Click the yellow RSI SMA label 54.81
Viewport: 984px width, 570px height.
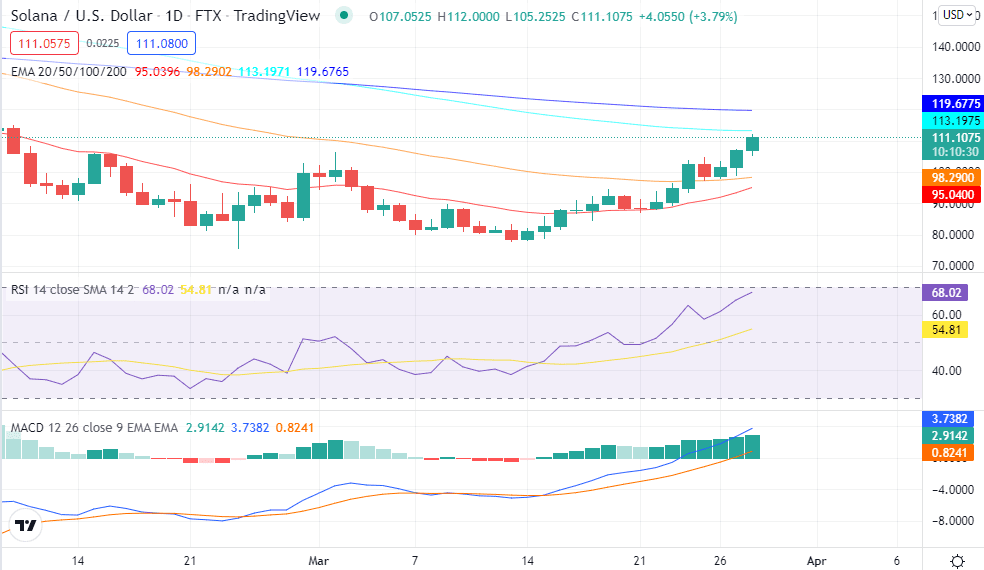pos(946,330)
